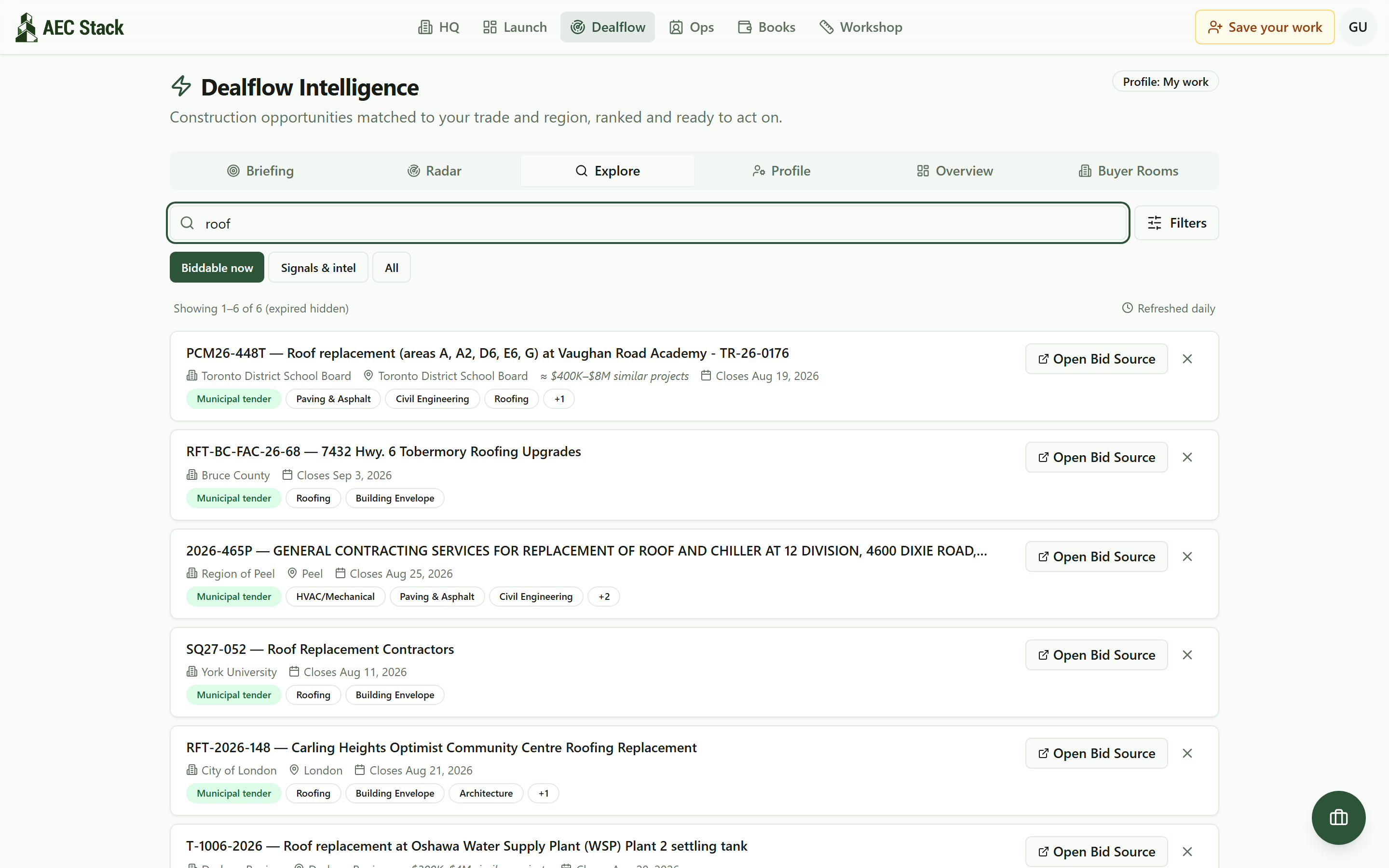The width and height of the screenshot is (1389, 868).
Task: Open Bid Source for 2026-465P tender
Action: pyautogui.click(x=1096, y=556)
